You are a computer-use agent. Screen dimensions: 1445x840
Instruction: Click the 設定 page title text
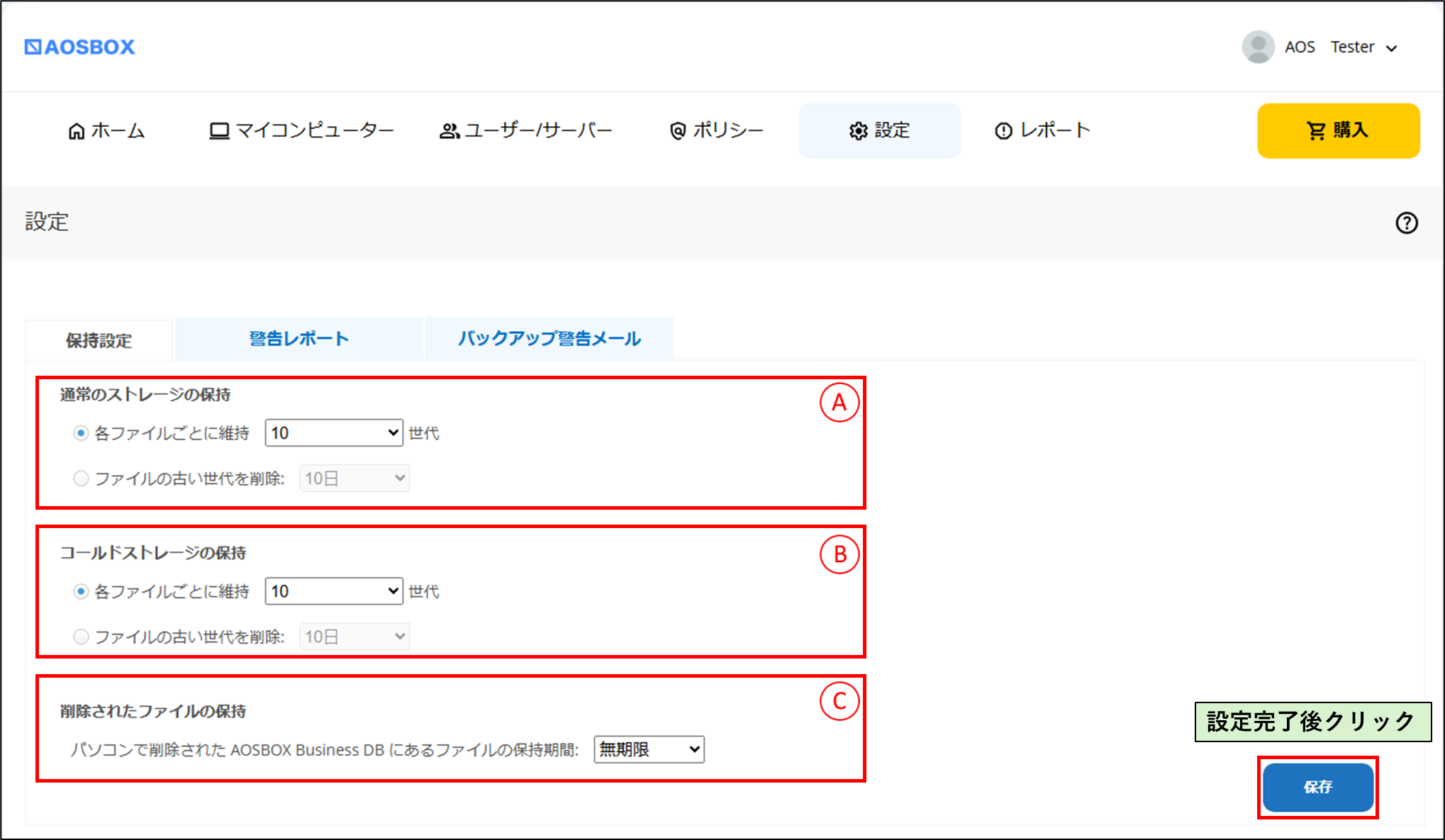[x=47, y=222]
